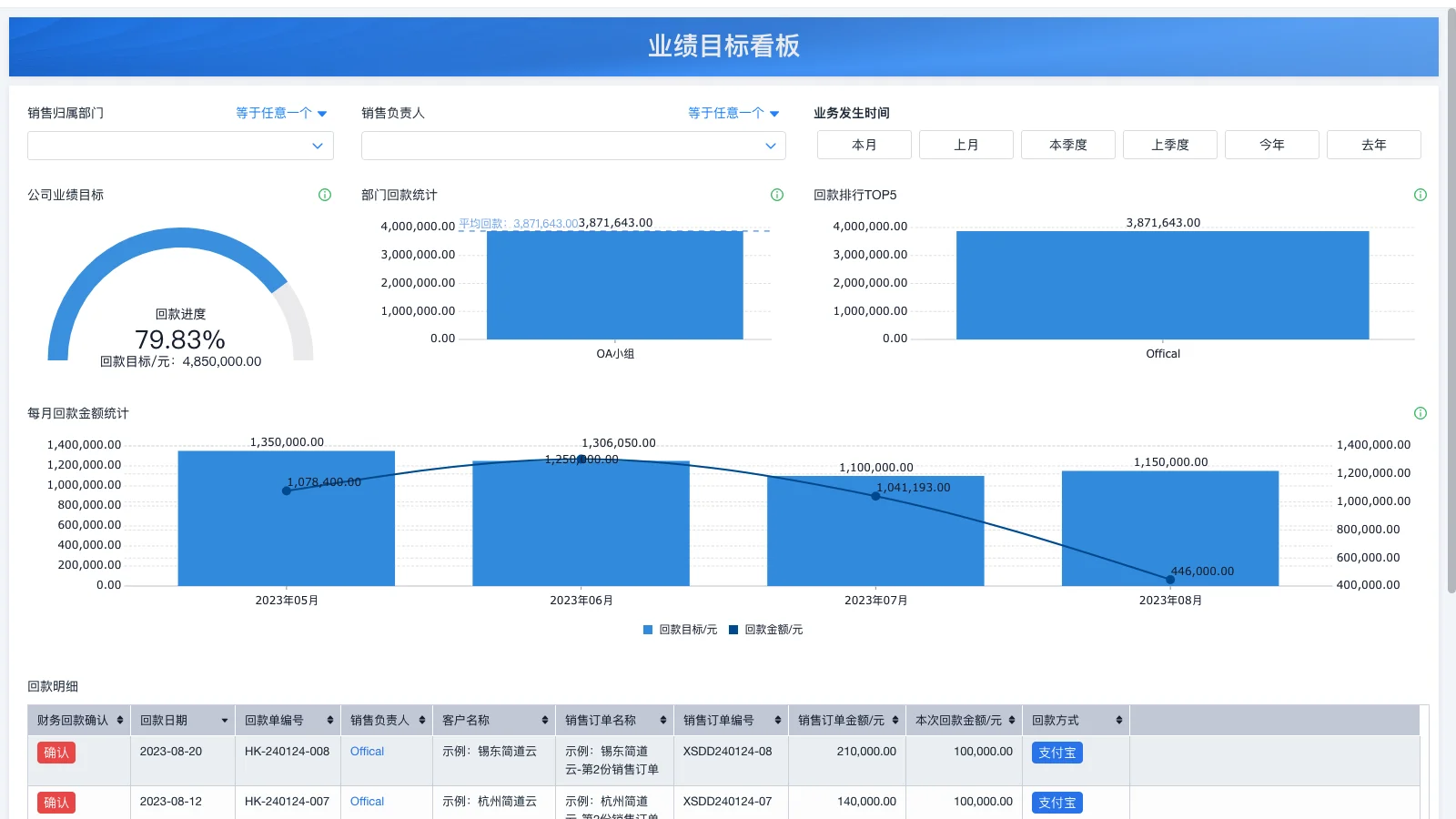Select the 本月 time filter

pos(864,144)
